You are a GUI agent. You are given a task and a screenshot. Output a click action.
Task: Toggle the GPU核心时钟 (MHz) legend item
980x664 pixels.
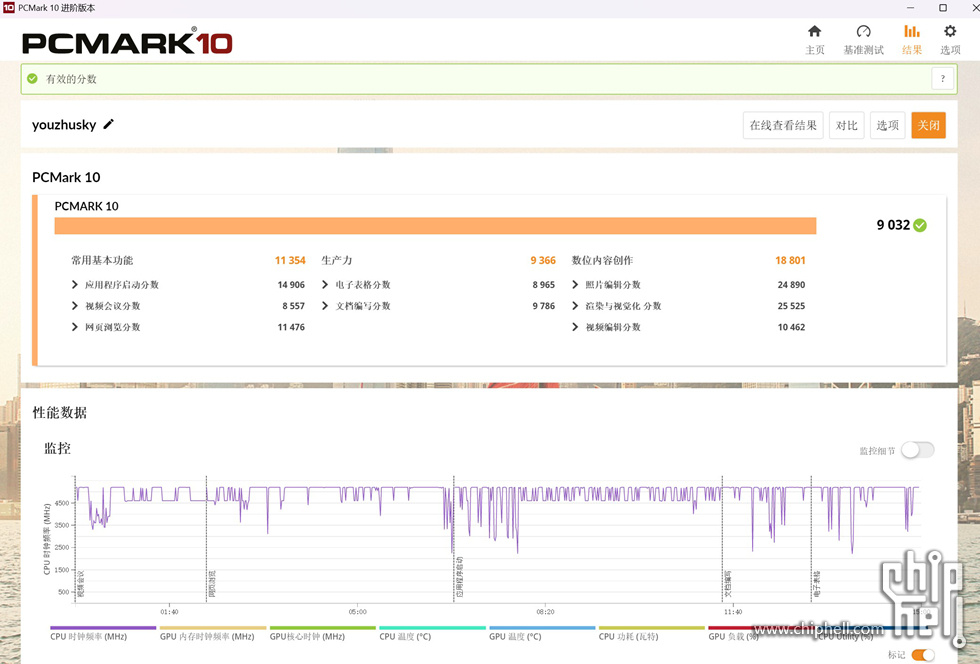click(322, 633)
